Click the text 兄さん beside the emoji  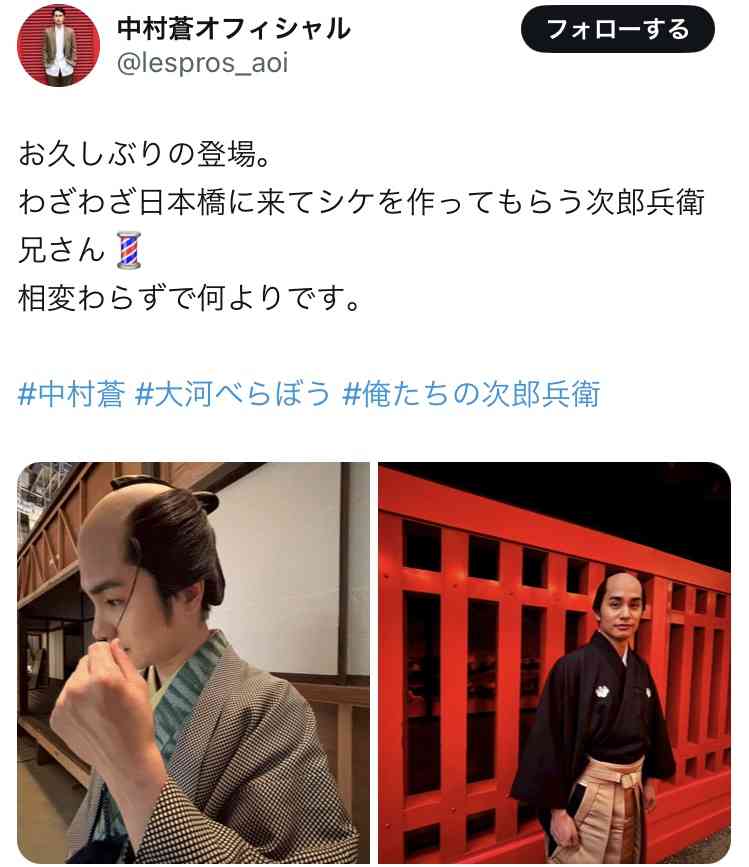pyautogui.click(x=62, y=250)
